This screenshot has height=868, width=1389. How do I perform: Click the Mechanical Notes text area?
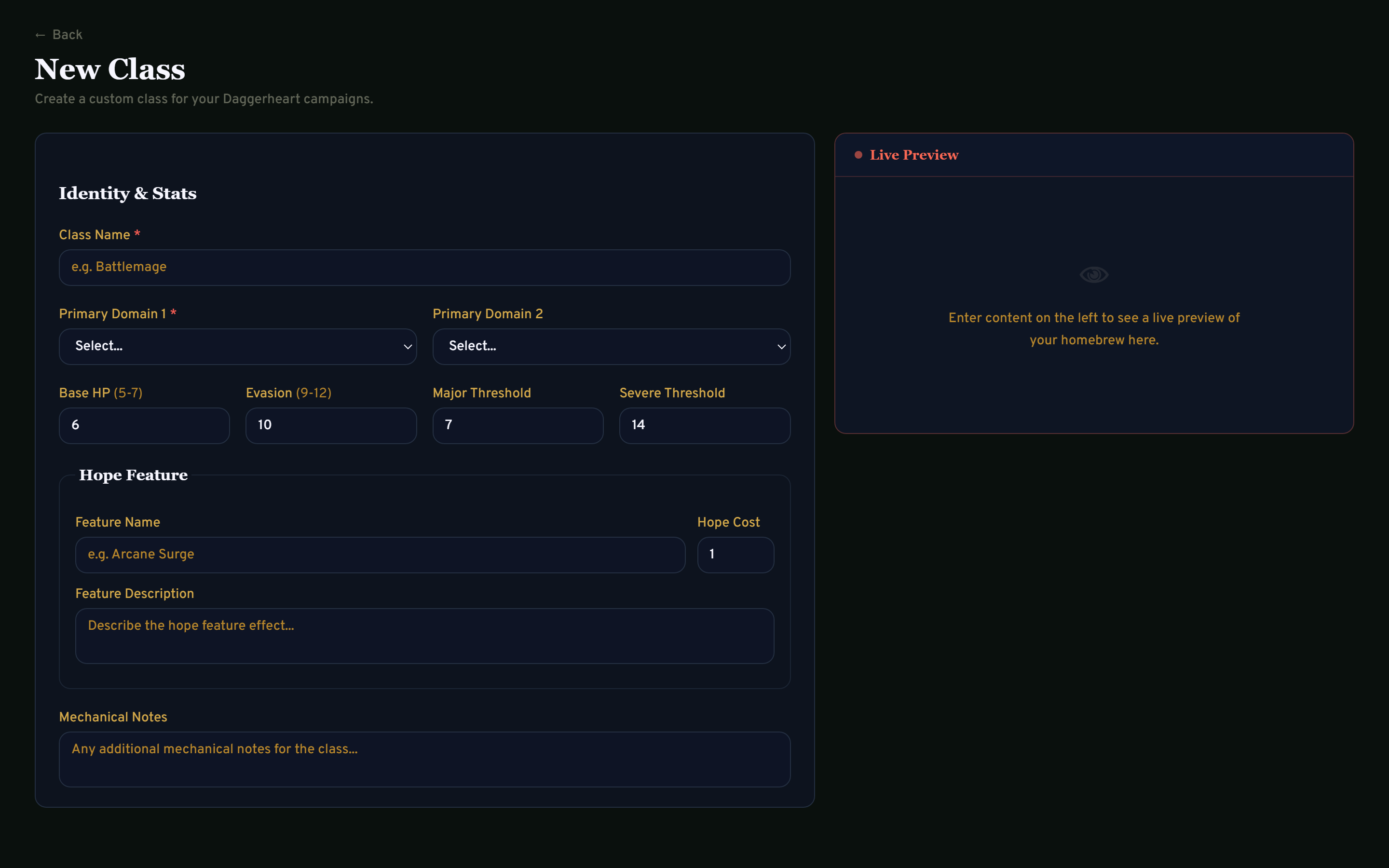click(x=425, y=759)
